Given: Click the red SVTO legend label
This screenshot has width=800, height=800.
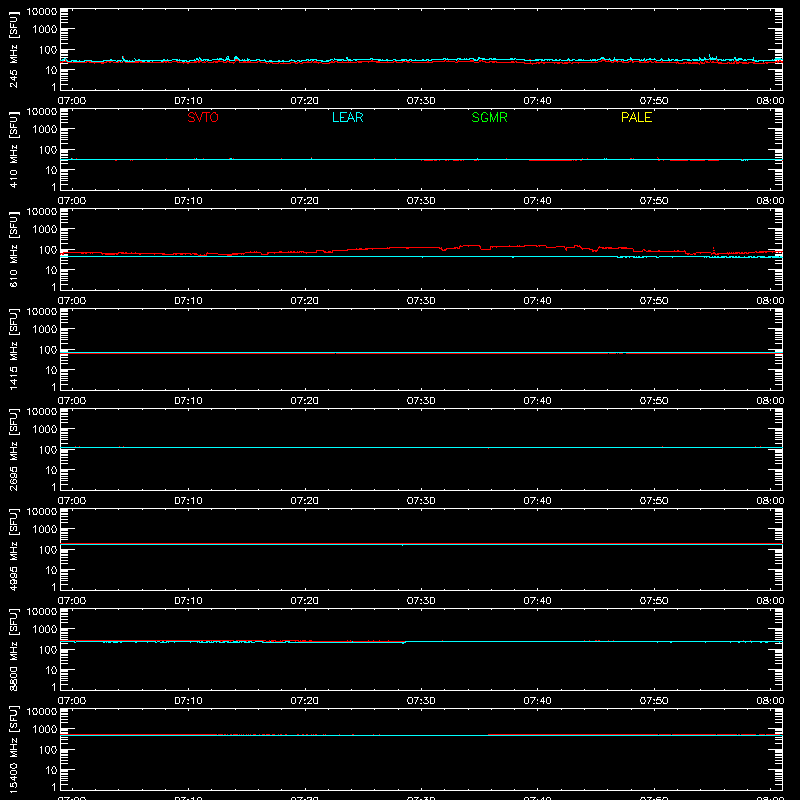Looking at the screenshot, I should click(203, 117).
